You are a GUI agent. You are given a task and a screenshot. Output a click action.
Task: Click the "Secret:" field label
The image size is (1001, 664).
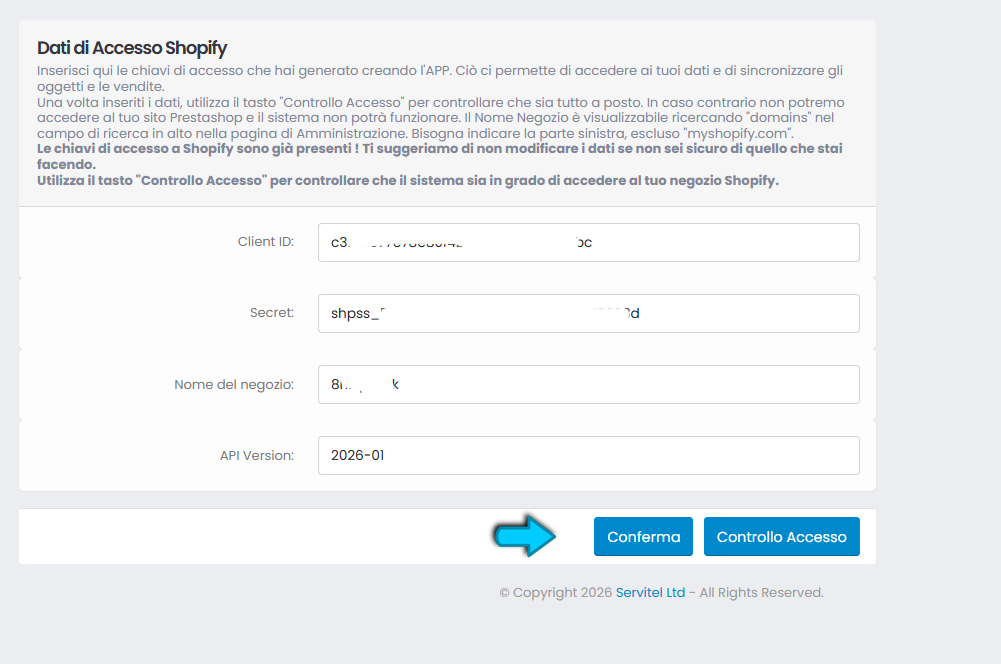click(x=272, y=312)
